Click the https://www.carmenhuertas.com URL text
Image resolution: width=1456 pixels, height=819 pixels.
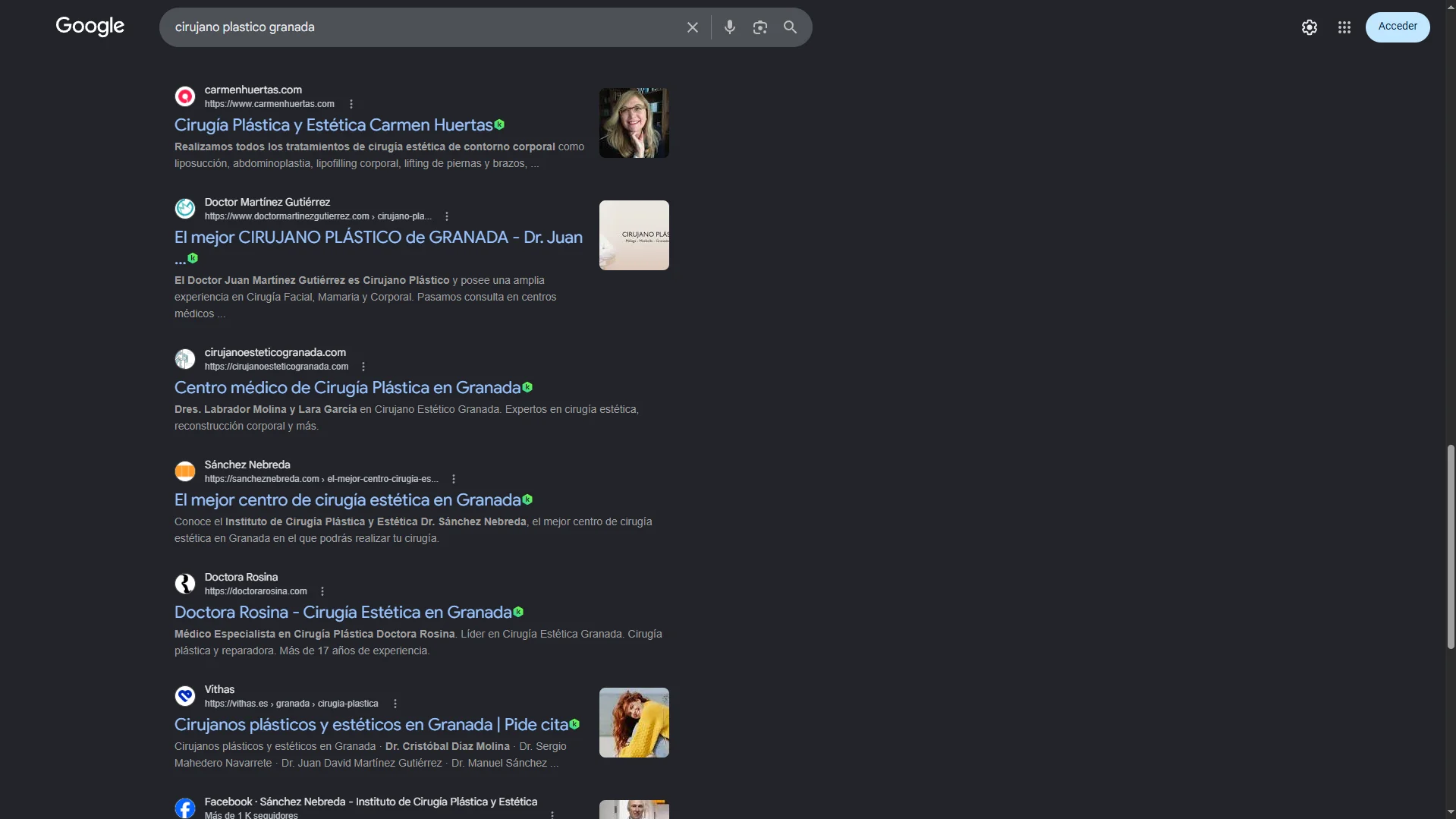pos(269,104)
